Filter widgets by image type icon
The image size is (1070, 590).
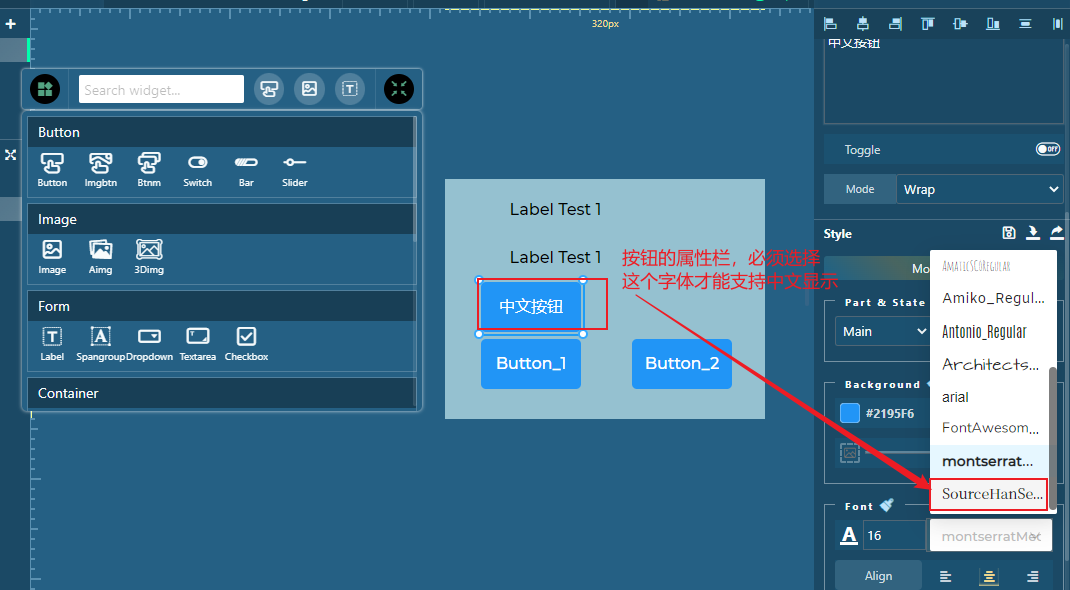(309, 89)
